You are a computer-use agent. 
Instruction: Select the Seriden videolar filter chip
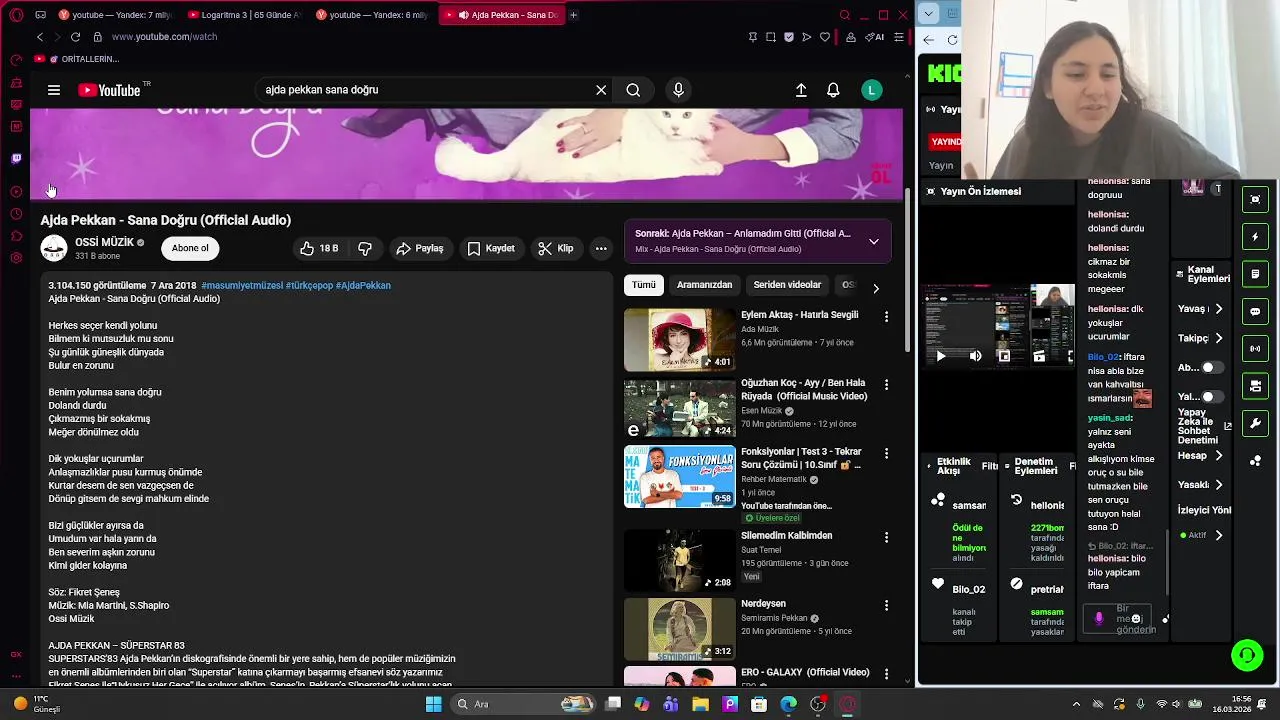[x=787, y=285]
